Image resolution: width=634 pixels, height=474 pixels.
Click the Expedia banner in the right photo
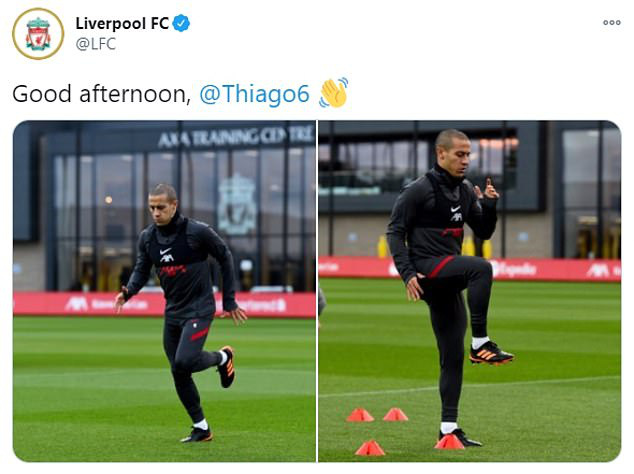[514, 269]
